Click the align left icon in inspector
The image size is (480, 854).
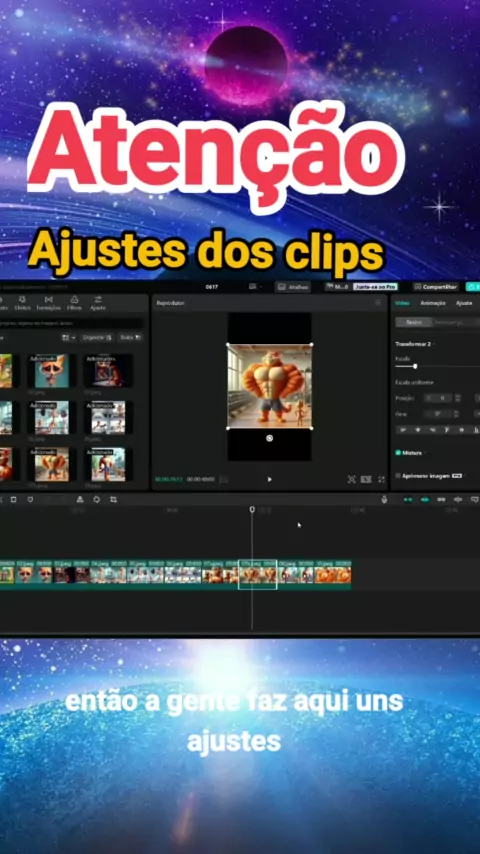click(x=403, y=430)
